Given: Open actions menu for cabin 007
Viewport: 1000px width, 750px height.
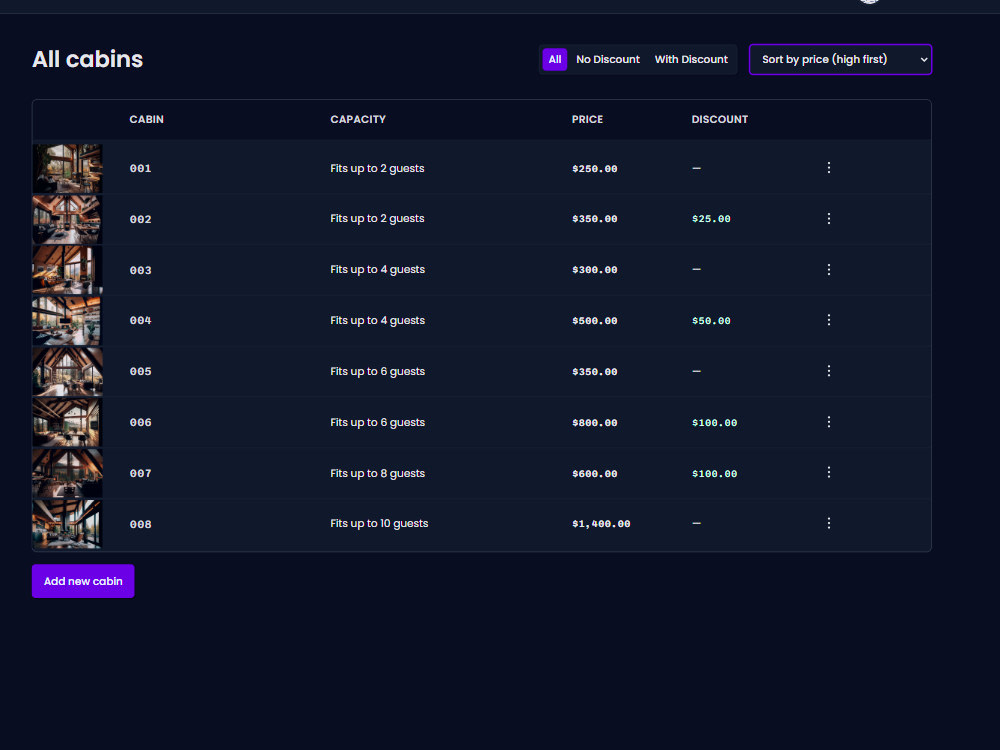Looking at the screenshot, I should (x=828, y=473).
